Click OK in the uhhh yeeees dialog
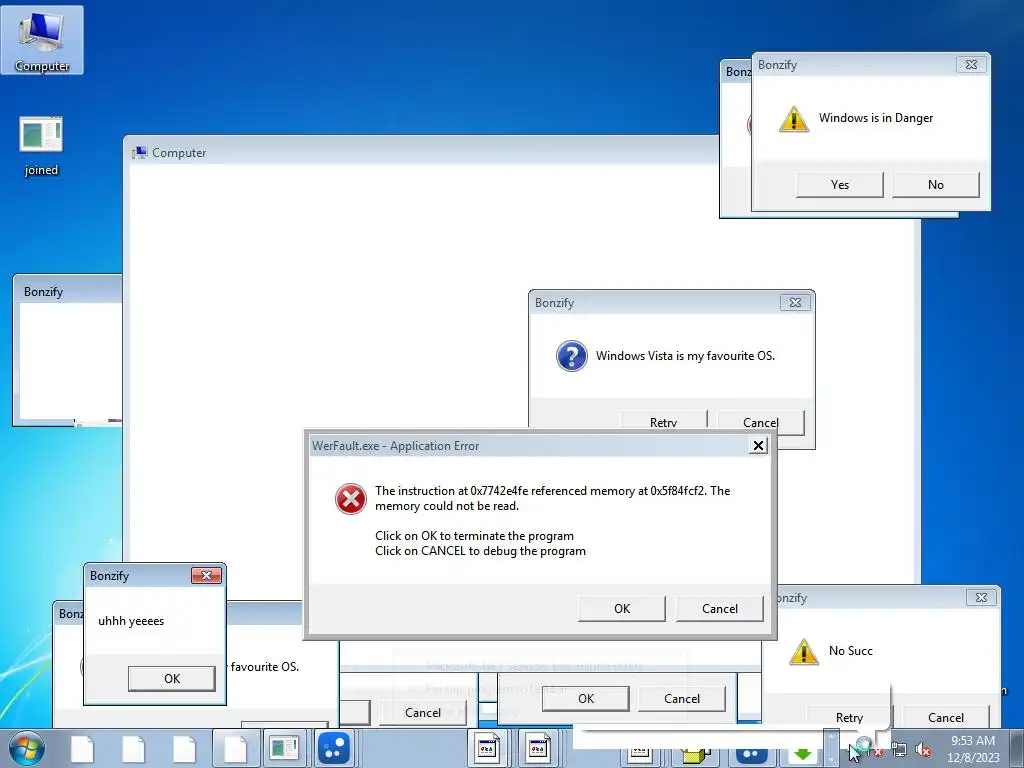Image resolution: width=1024 pixels, height=768 pixels. pyautogui.click(x=172, y=679)
